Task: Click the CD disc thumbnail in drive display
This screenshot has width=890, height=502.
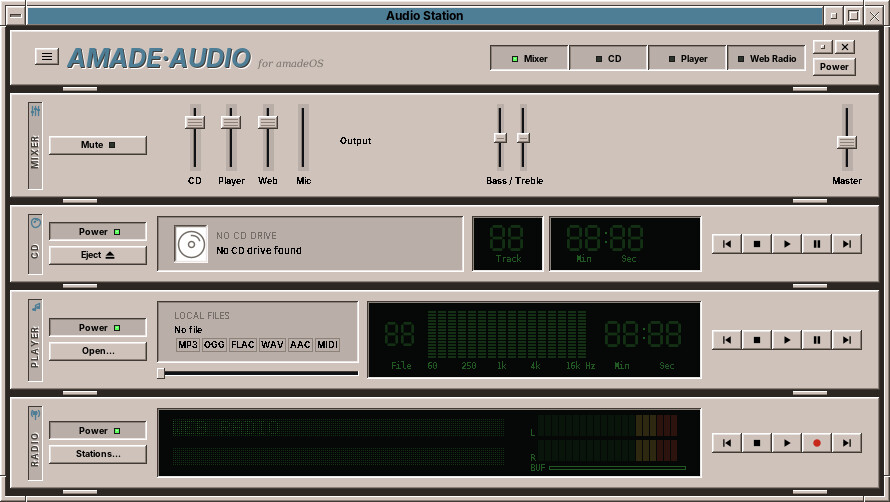Action: [x=191, y=244]
